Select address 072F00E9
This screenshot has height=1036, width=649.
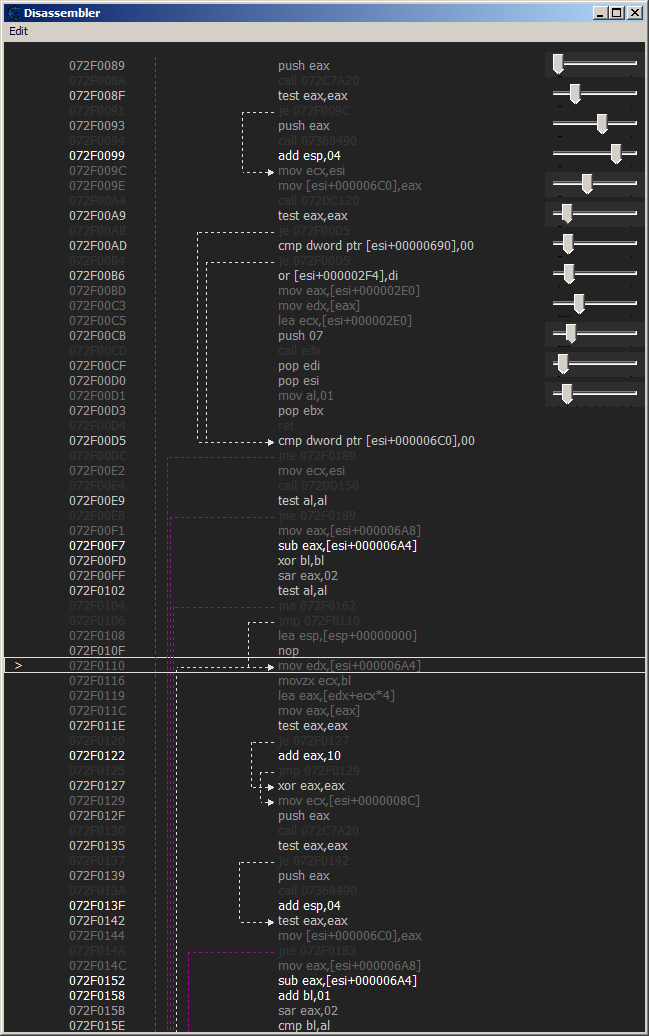click(97, 501)
